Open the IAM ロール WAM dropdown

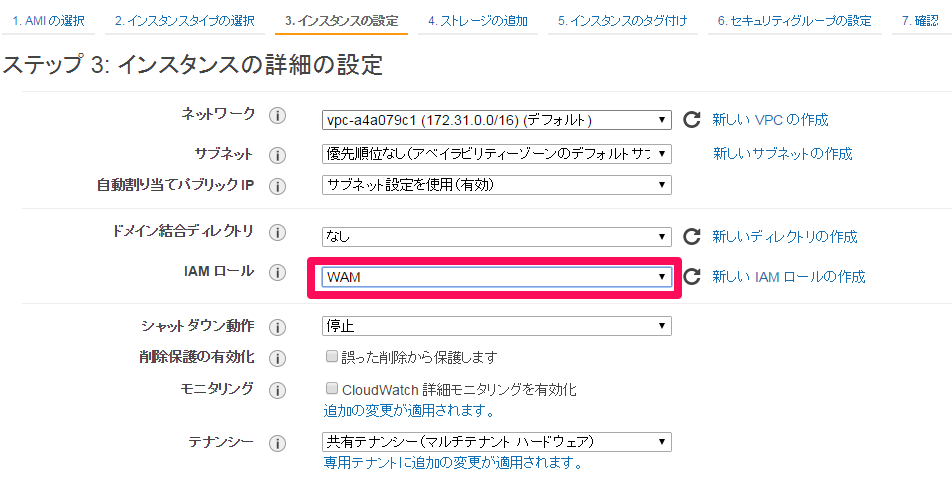(x=497, y=277)
